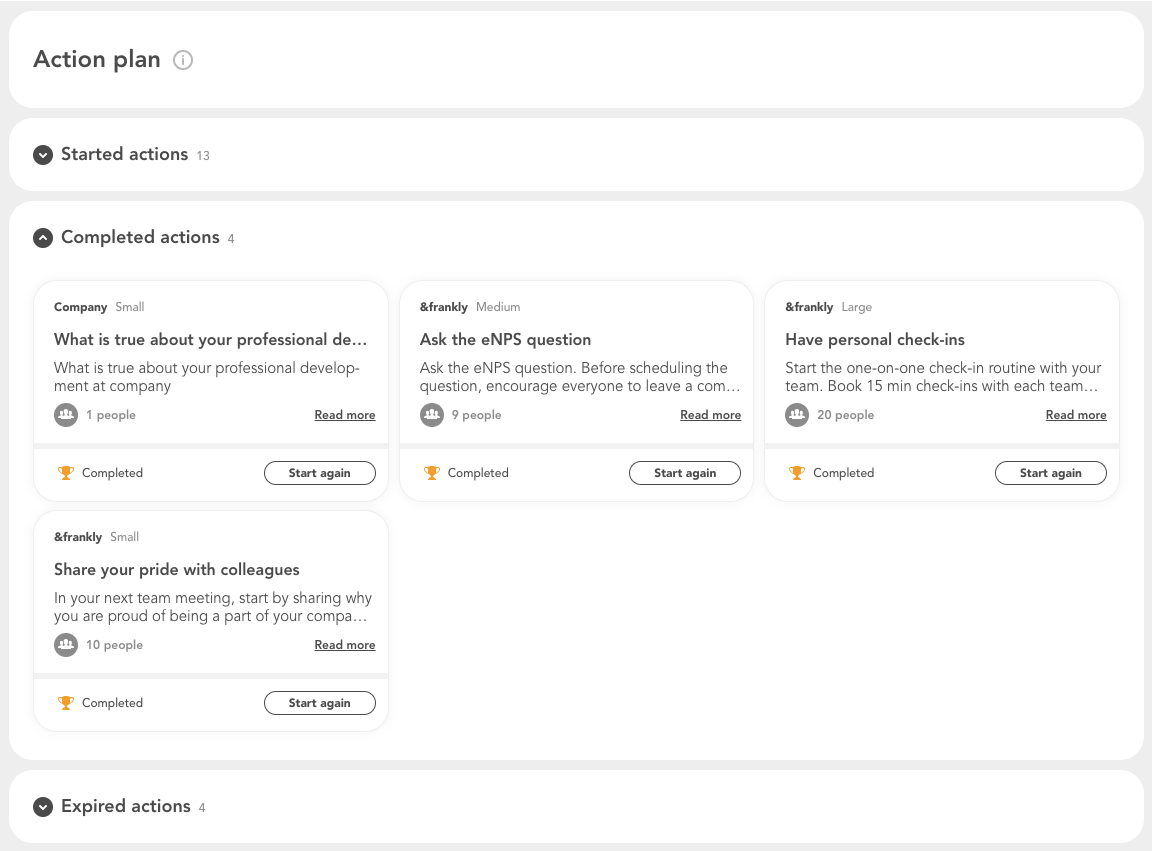Start again Share your pride action
Image resolution: width=1152 pixels, height=851 pixels.
320,703
